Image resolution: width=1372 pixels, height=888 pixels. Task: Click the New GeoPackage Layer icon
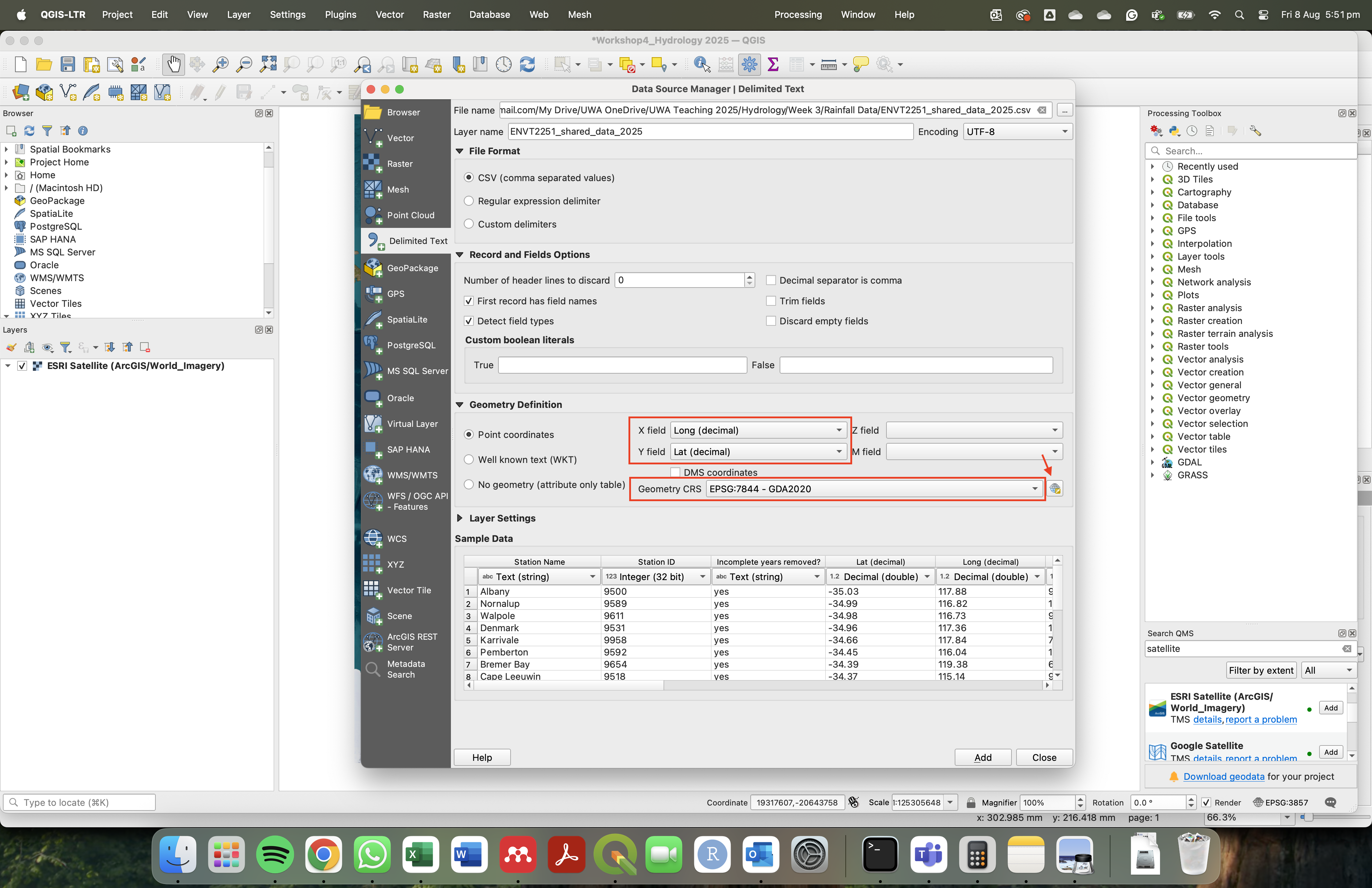click(44, 92)
